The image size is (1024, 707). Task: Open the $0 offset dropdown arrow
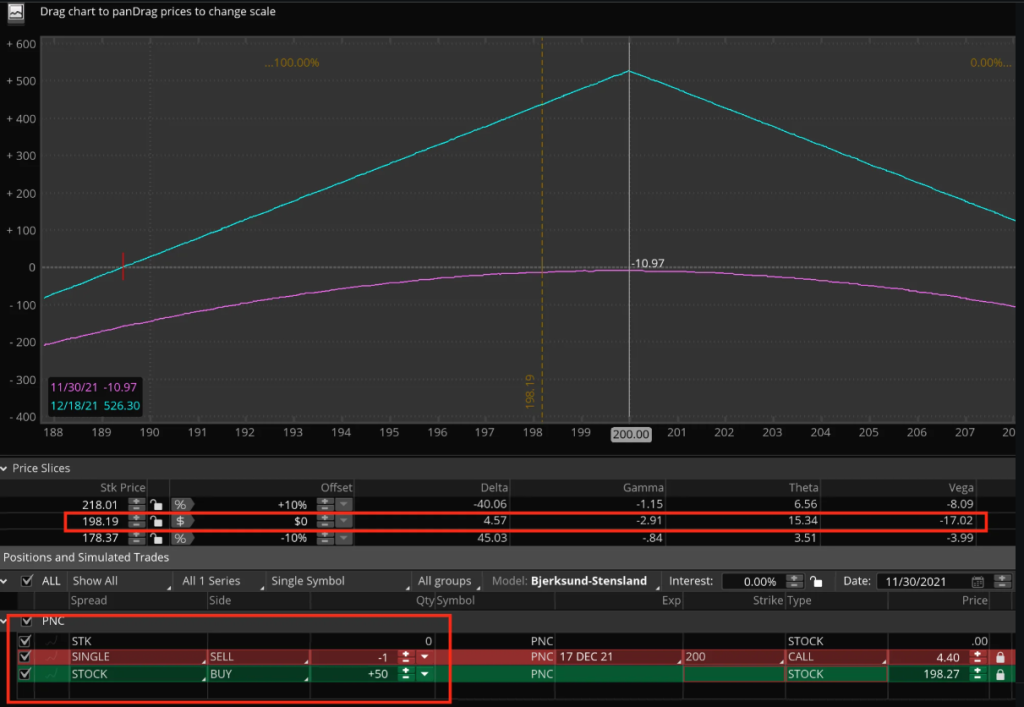344,521
